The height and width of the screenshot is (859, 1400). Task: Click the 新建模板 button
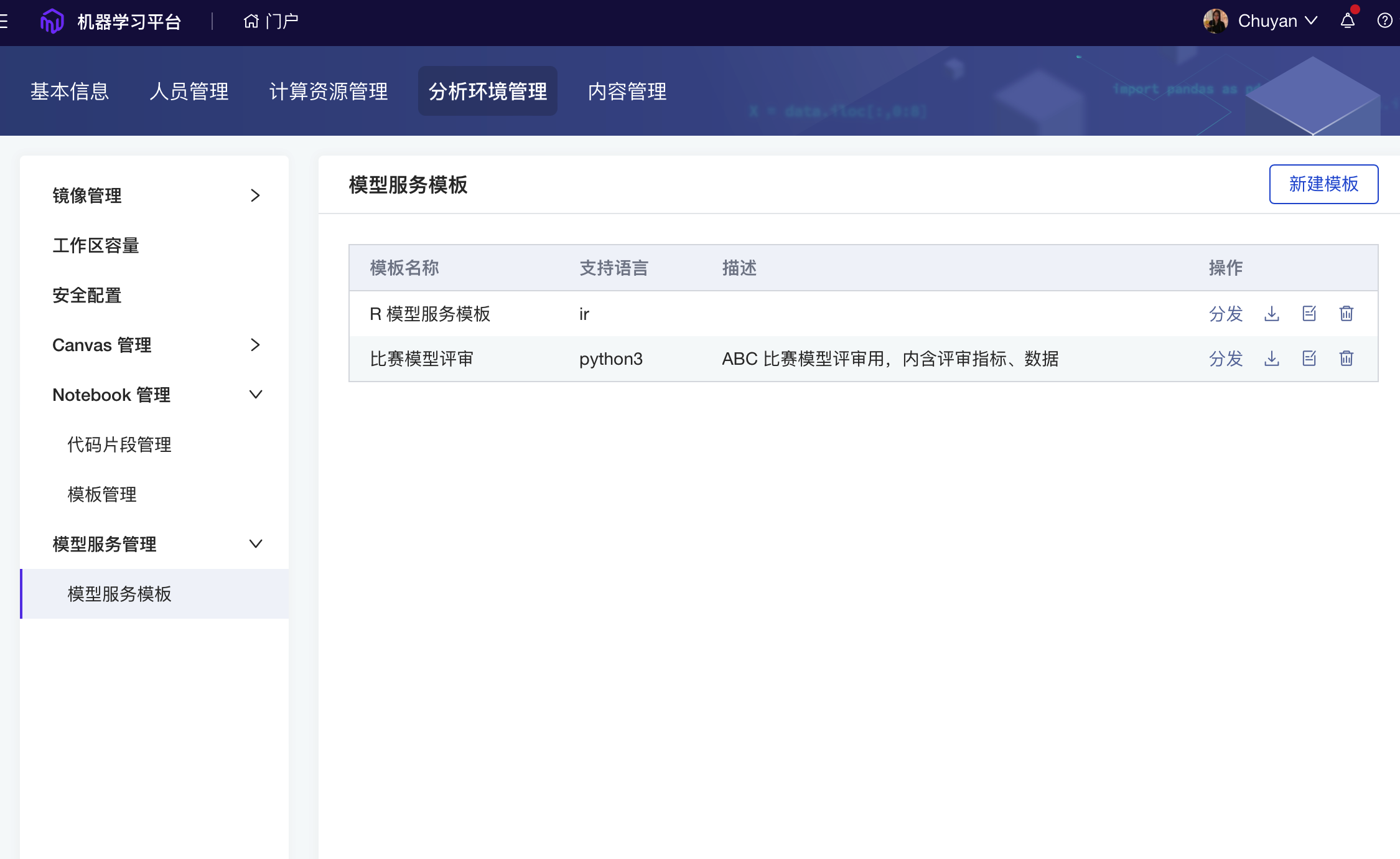point(1323,184)
